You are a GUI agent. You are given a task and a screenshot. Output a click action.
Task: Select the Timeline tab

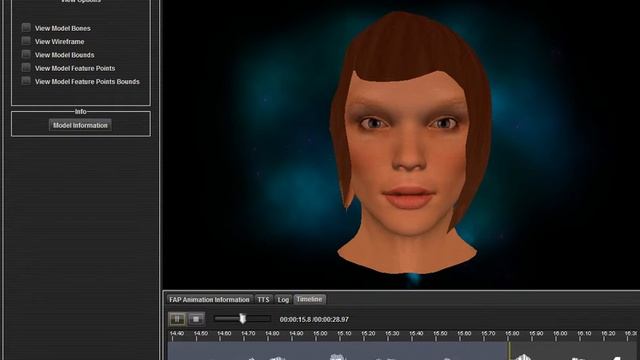[309, 299]
